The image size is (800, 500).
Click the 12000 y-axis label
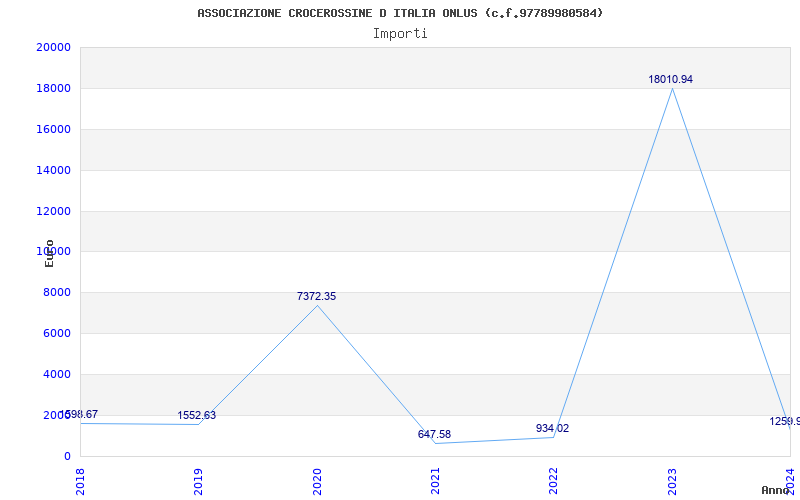tap(53, 211)
